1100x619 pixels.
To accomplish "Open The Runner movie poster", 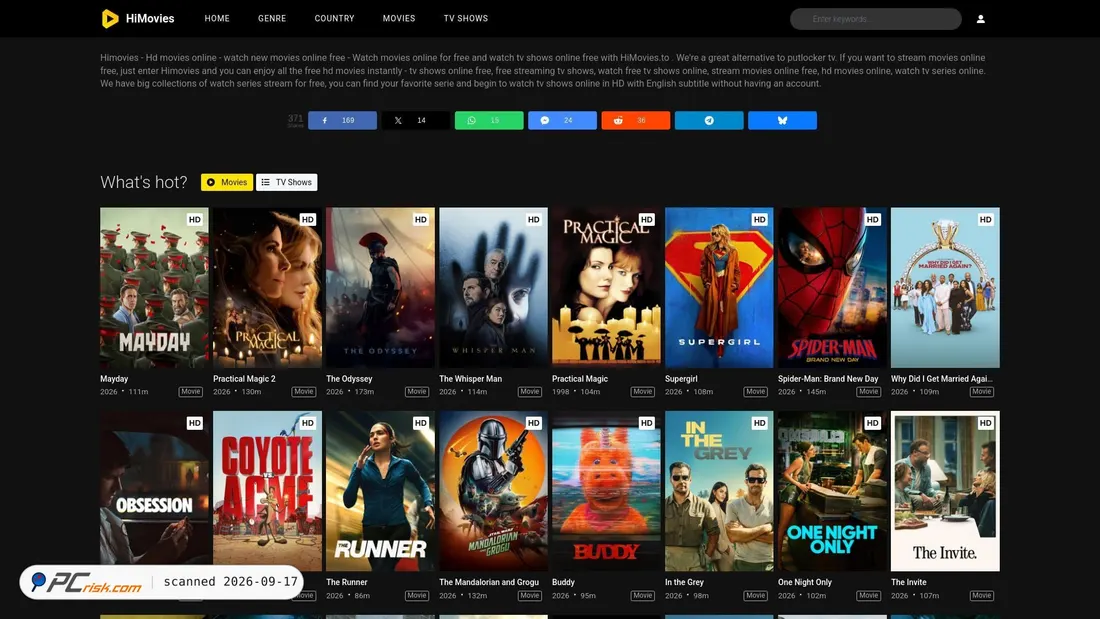I will click(380, 491).
